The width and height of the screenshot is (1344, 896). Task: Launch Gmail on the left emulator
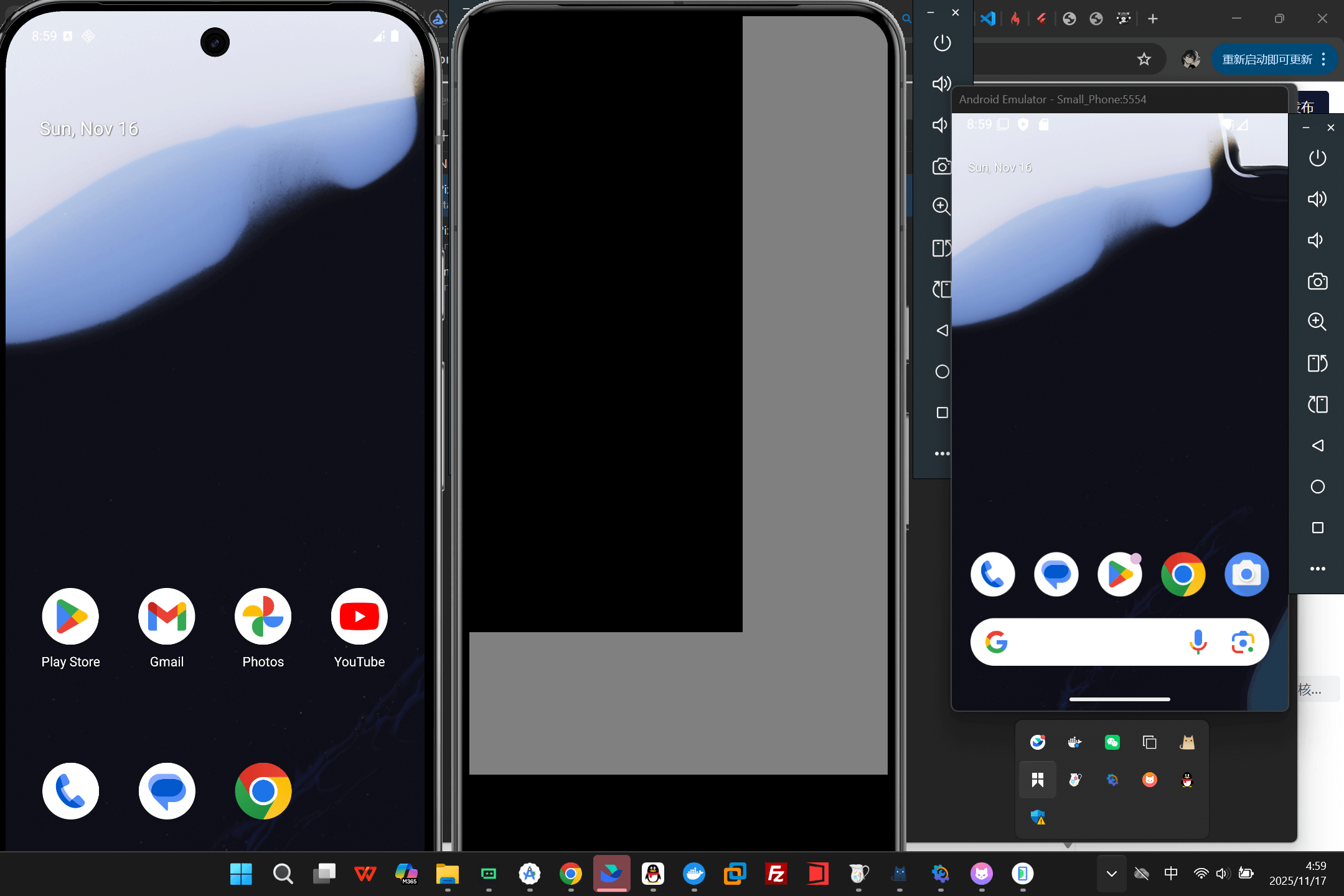pyautogui.click(x=167, y=617)
